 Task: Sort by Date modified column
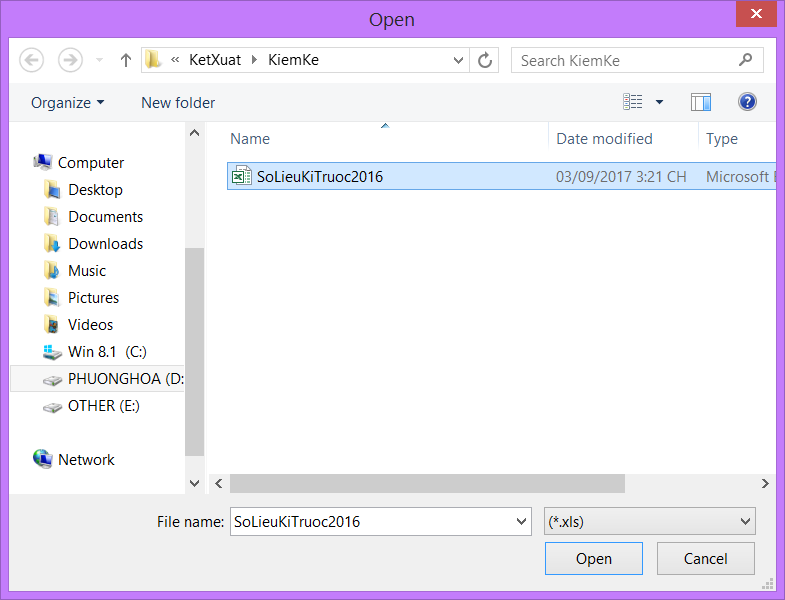(x=604, y=139)
